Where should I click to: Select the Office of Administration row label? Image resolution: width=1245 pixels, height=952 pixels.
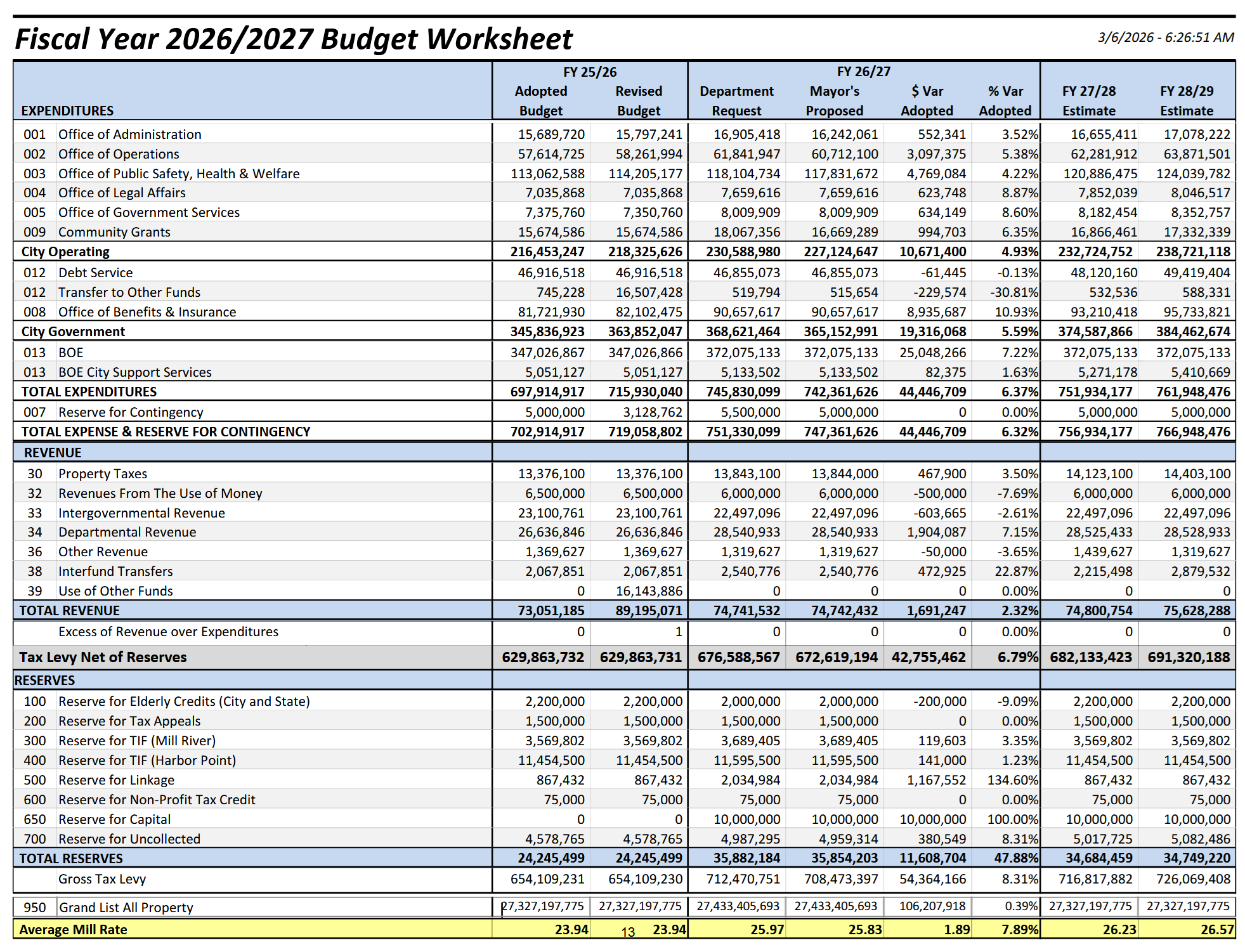pos(129,134)
